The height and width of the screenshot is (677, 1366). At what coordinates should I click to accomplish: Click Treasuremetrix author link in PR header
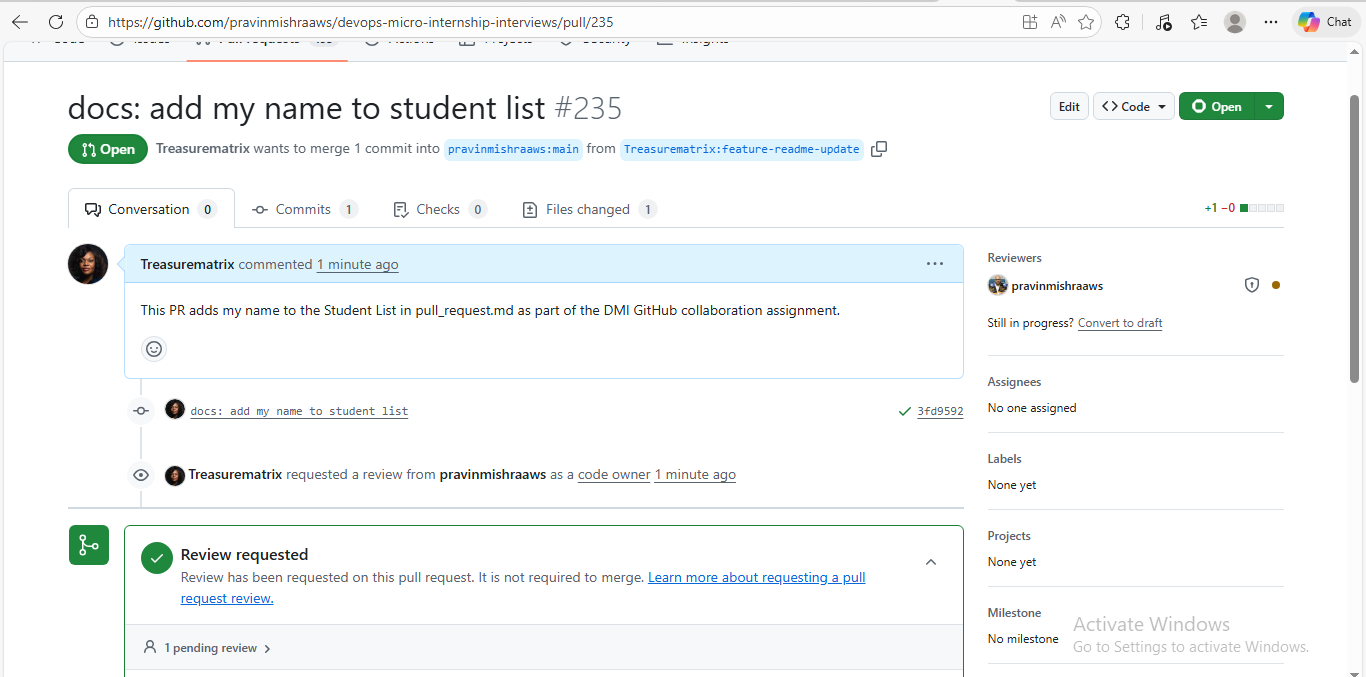(x=203, y=148)
